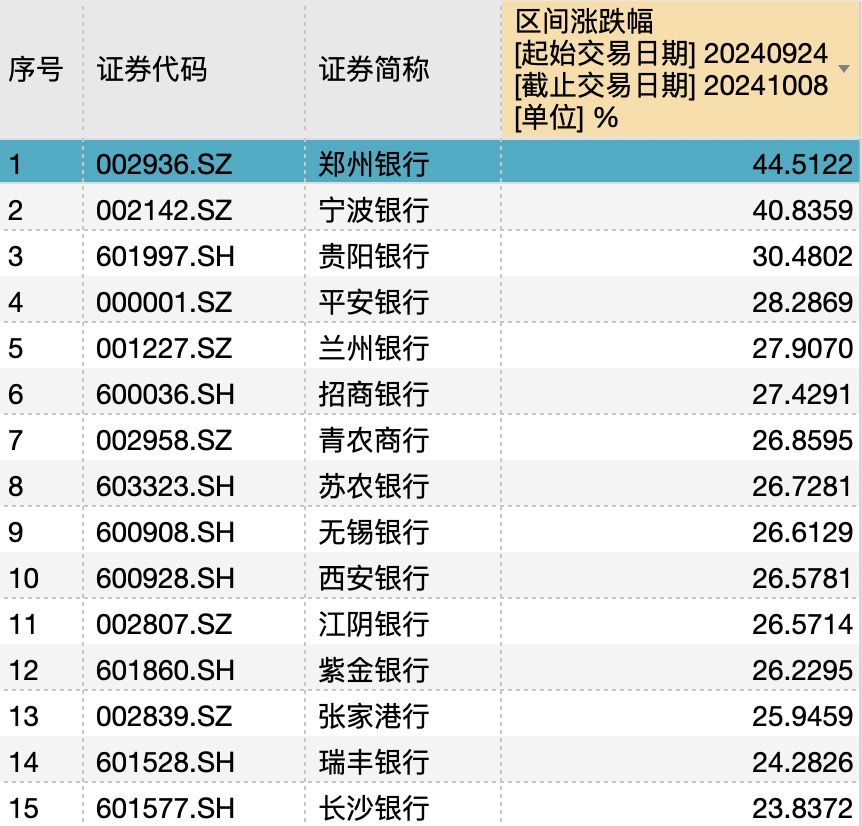Click the value 23.8372

click(x=802, y=808)
